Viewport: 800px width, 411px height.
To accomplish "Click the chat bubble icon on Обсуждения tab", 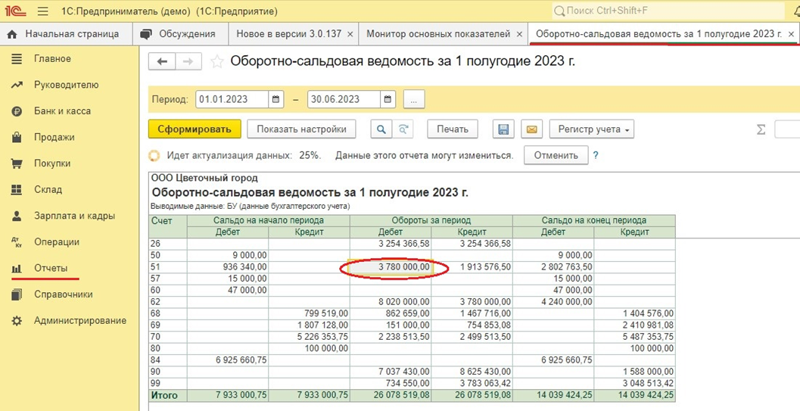I will (146, 34).
